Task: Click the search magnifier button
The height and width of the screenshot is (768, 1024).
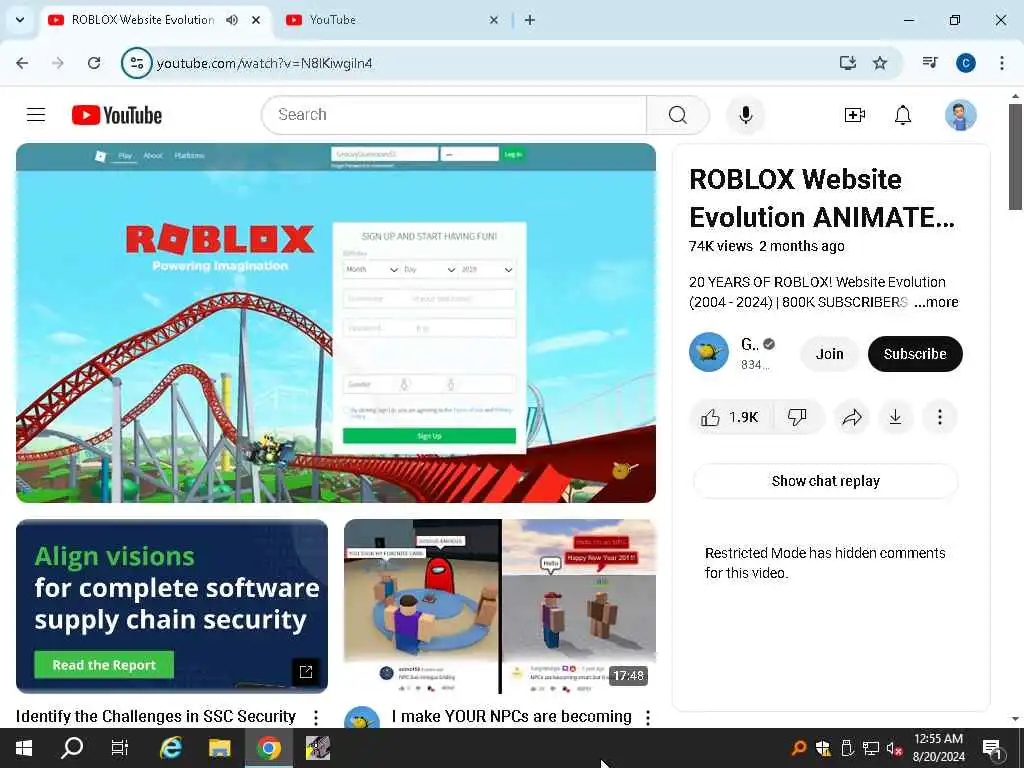Action: (677, 115)
